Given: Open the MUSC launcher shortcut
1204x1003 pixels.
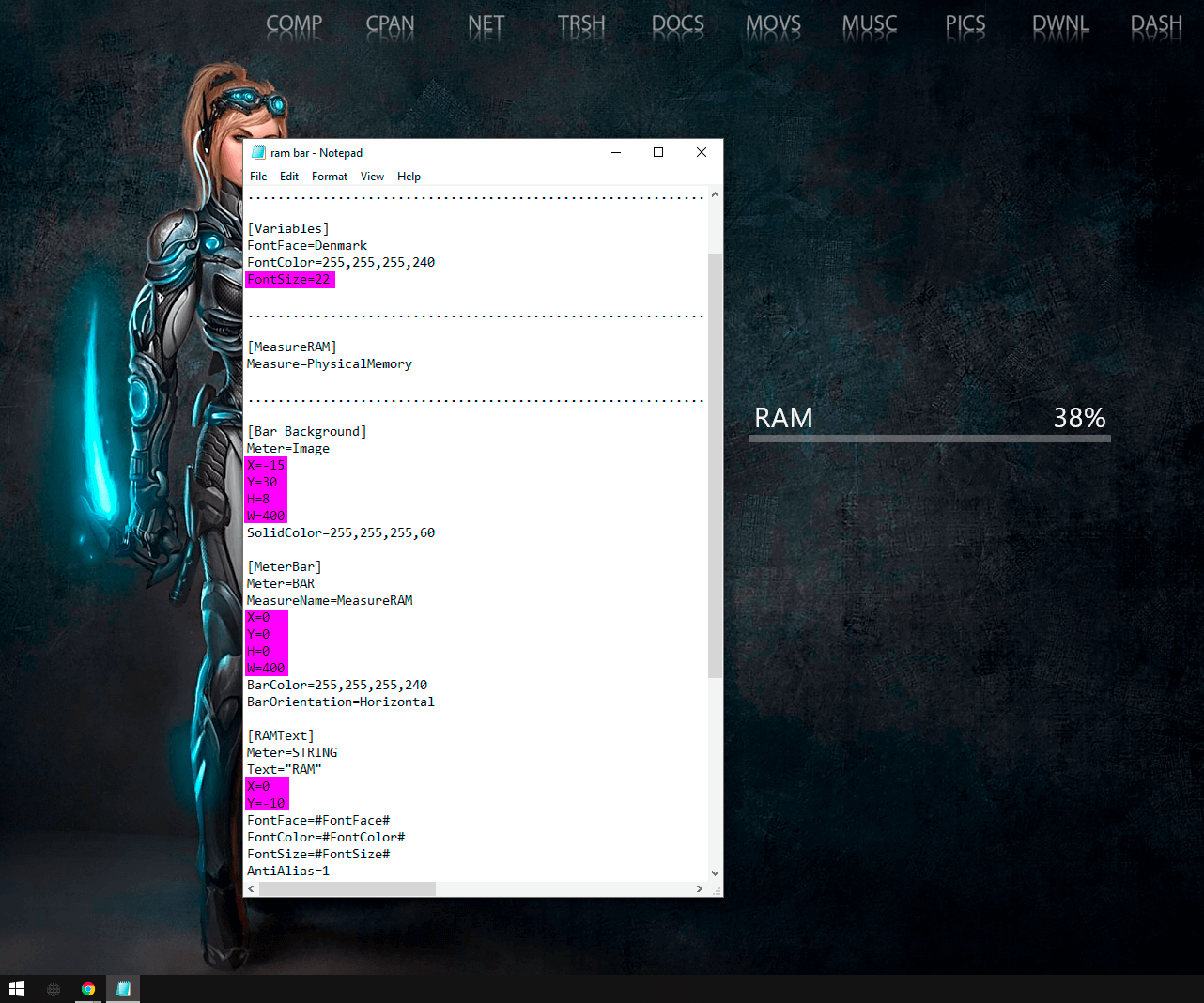Looking at the screenshot, I should pos(870,23).
